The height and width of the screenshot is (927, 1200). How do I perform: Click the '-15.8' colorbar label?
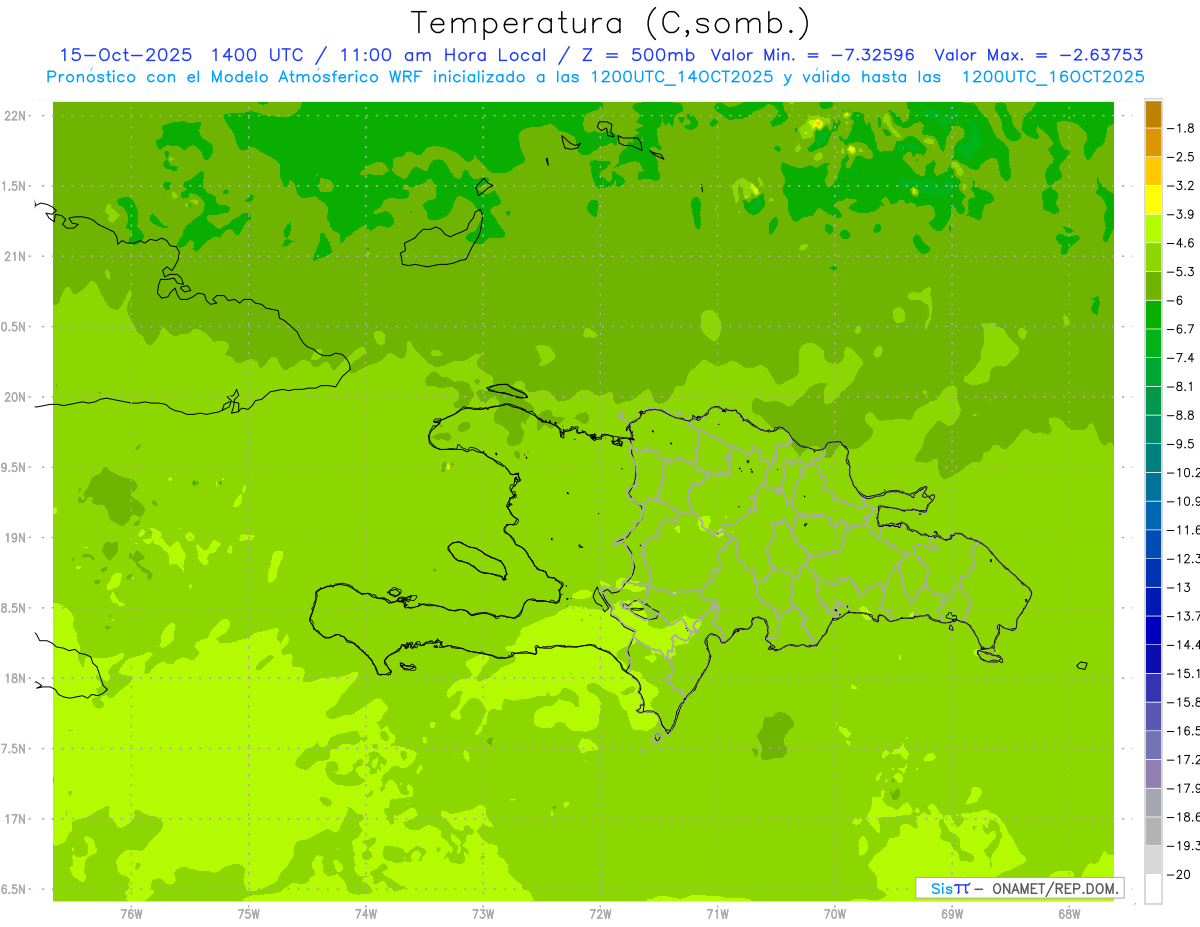1184,702
